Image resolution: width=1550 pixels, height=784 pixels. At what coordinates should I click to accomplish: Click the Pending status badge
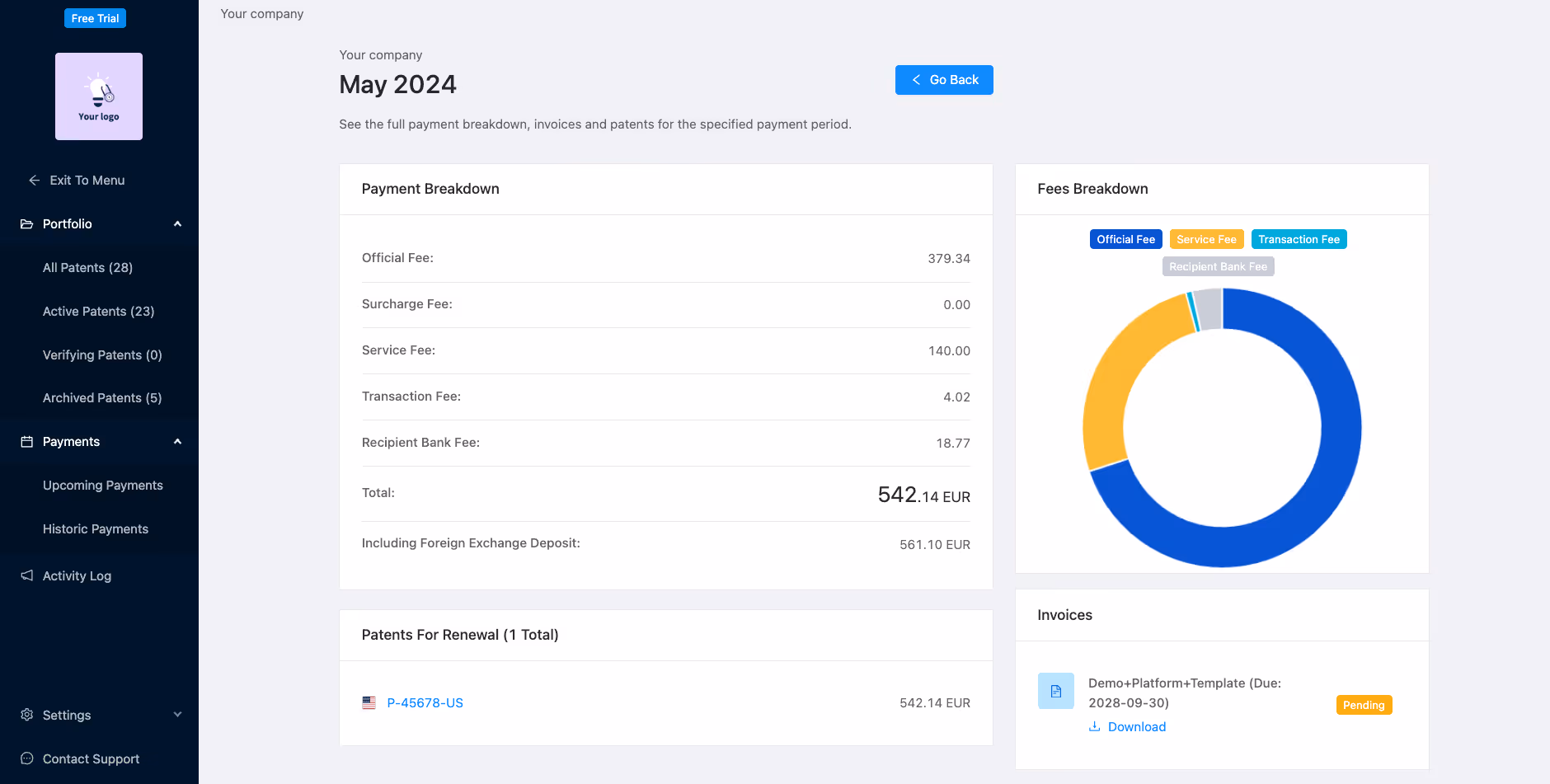click(1364, 705)
